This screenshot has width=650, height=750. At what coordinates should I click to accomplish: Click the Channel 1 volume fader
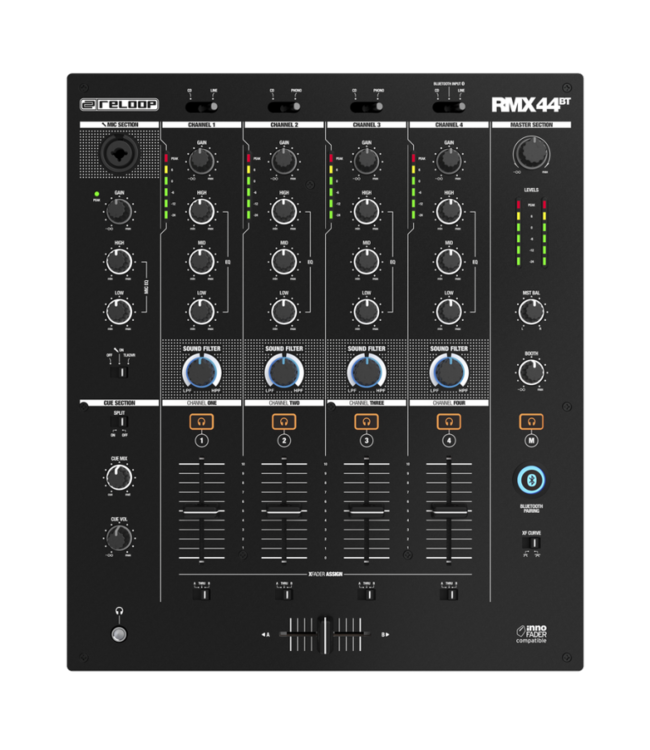tap(201, 511)
